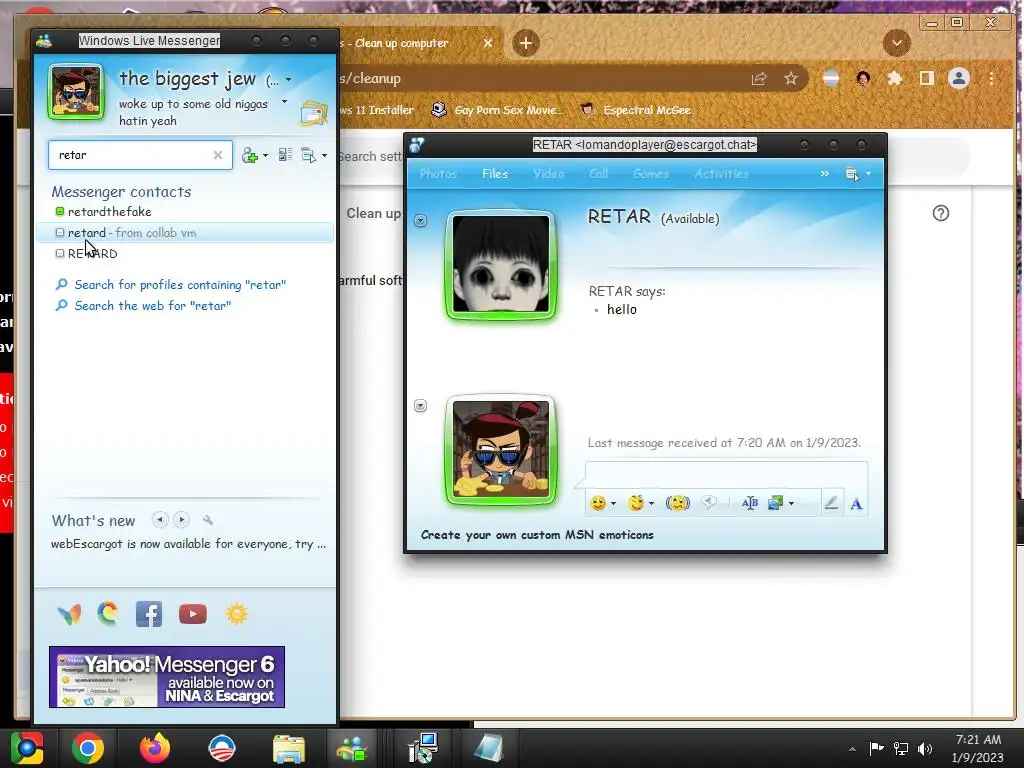Open Chrome from taskbar

[88, 748]
